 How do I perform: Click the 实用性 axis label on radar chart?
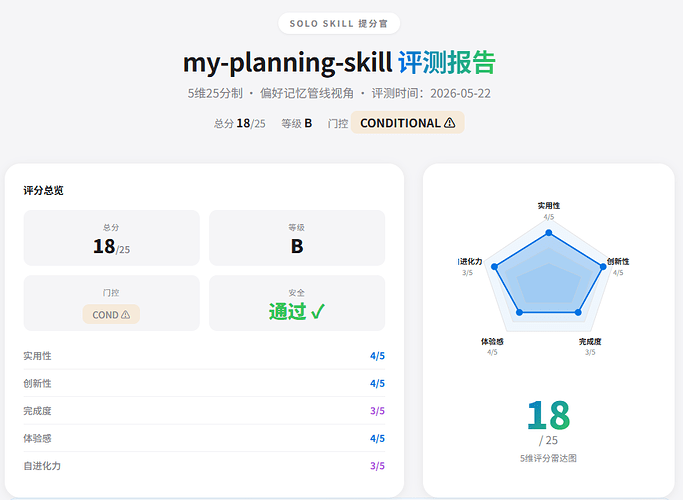[x=549, y=206]
